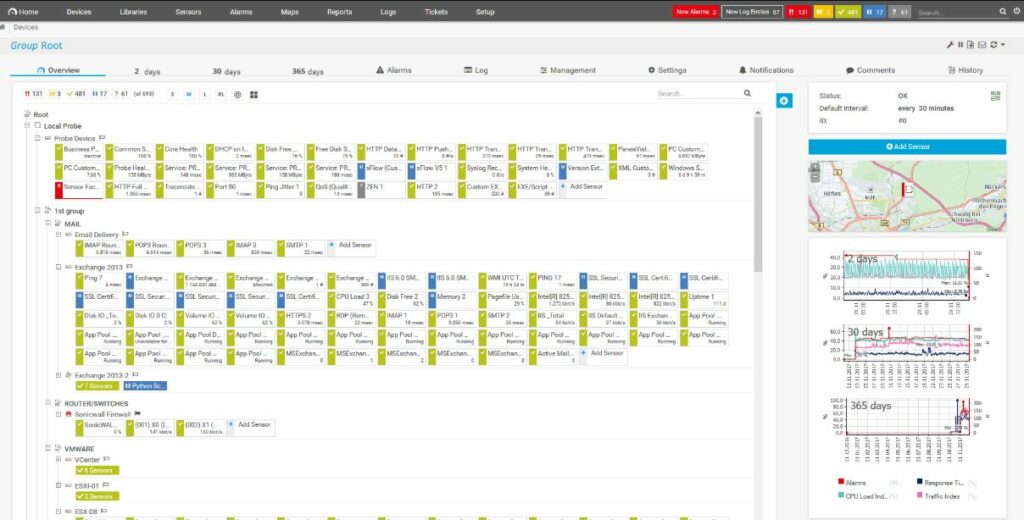Click the magnifier icon in top search bar

(x=1003, y=11)
